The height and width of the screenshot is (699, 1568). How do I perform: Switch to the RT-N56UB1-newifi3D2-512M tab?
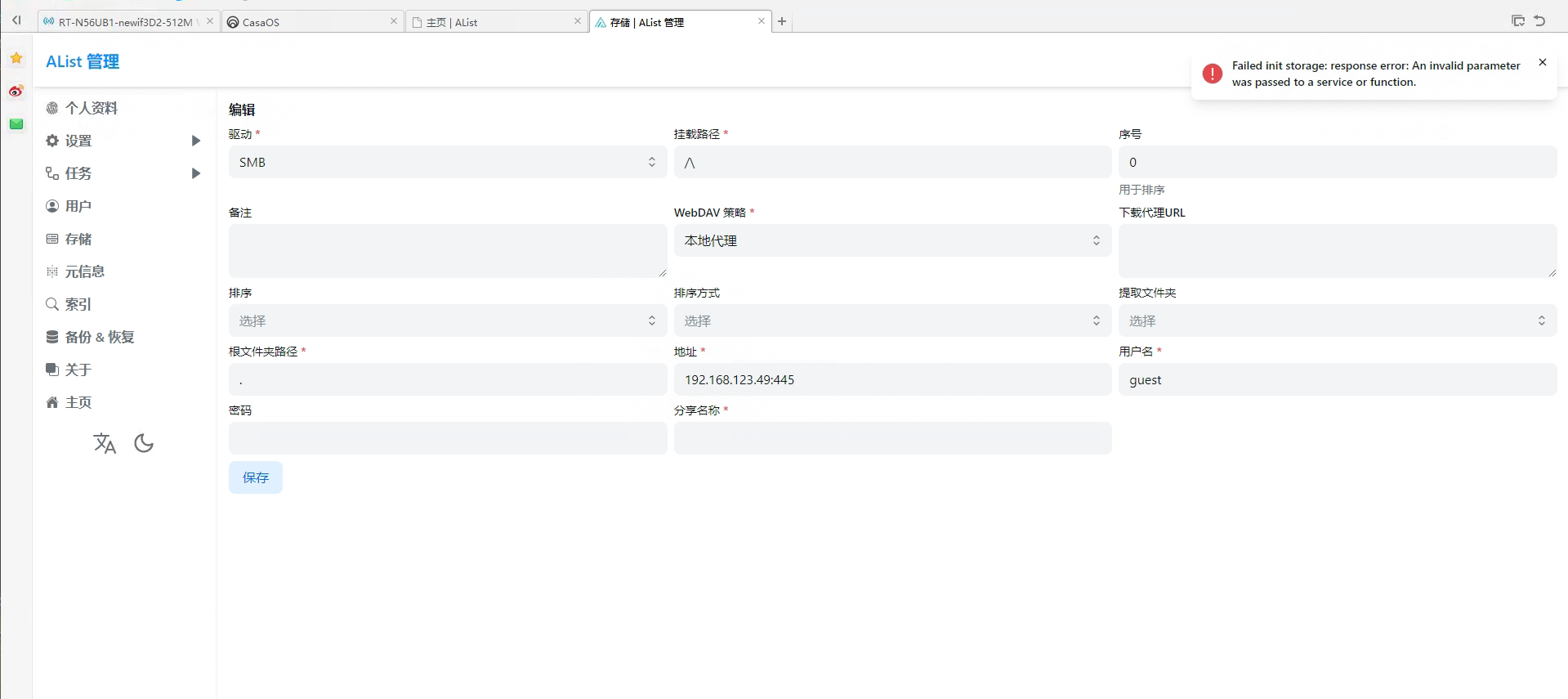pyautogui.click(x=128, y=22)
